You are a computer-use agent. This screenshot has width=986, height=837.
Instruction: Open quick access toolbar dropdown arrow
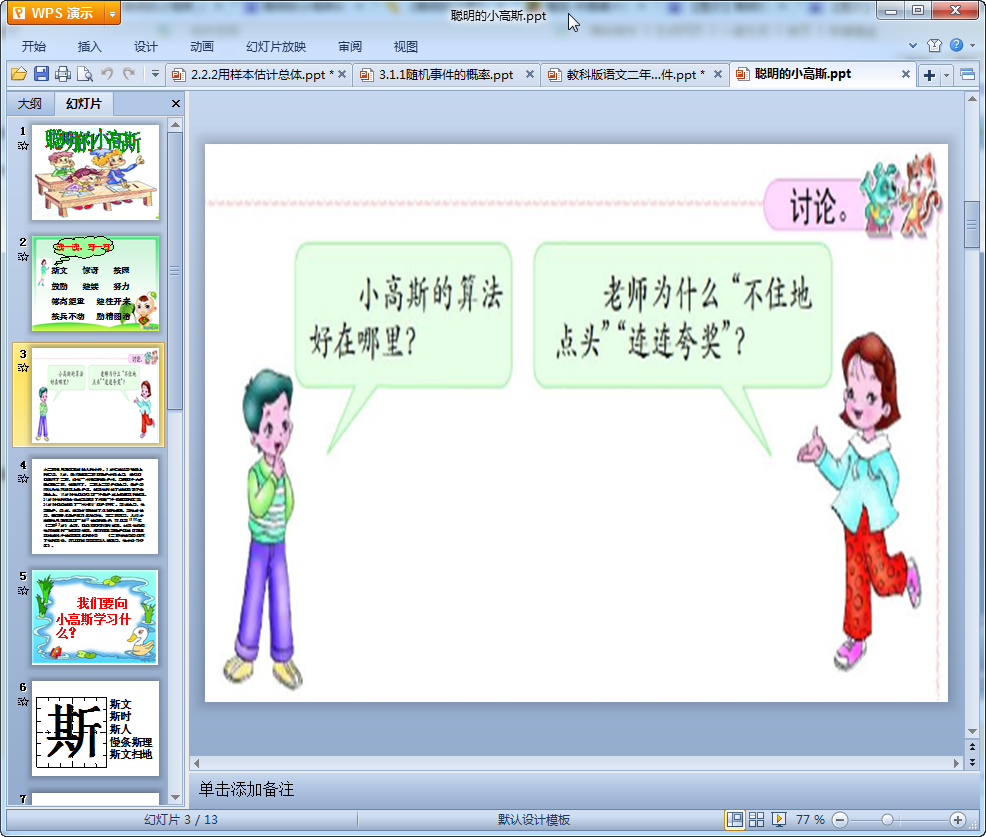point(155,74)
